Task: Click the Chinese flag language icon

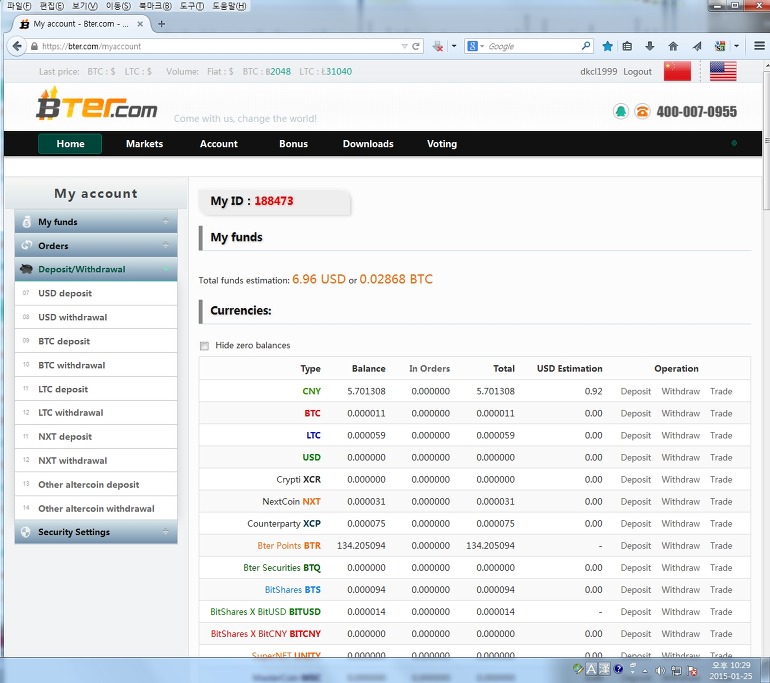Action: (677, 71)
